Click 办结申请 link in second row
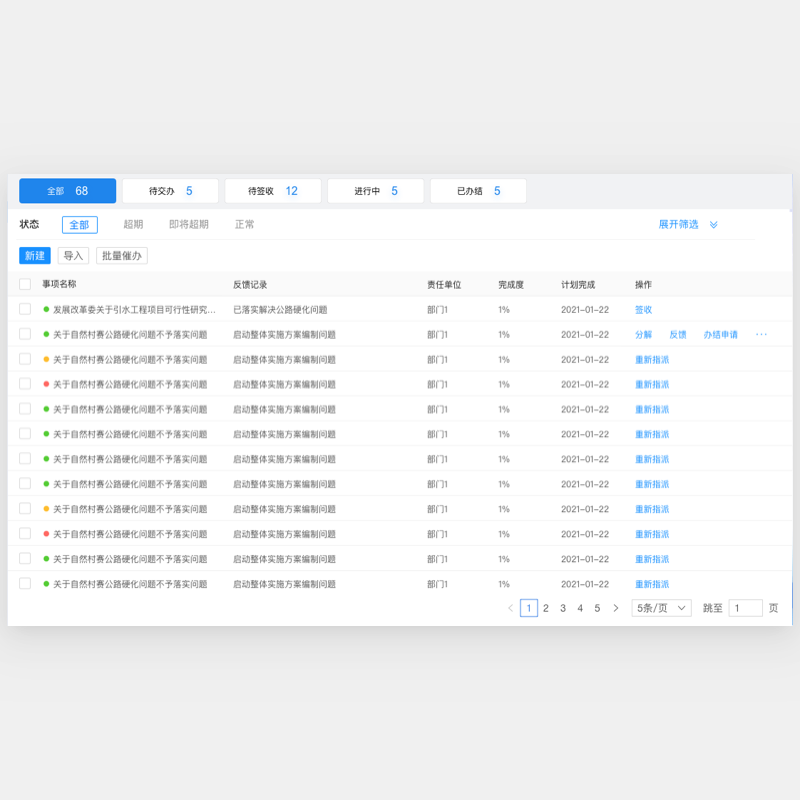Screen dimensions: 800x800 [720, 335]
